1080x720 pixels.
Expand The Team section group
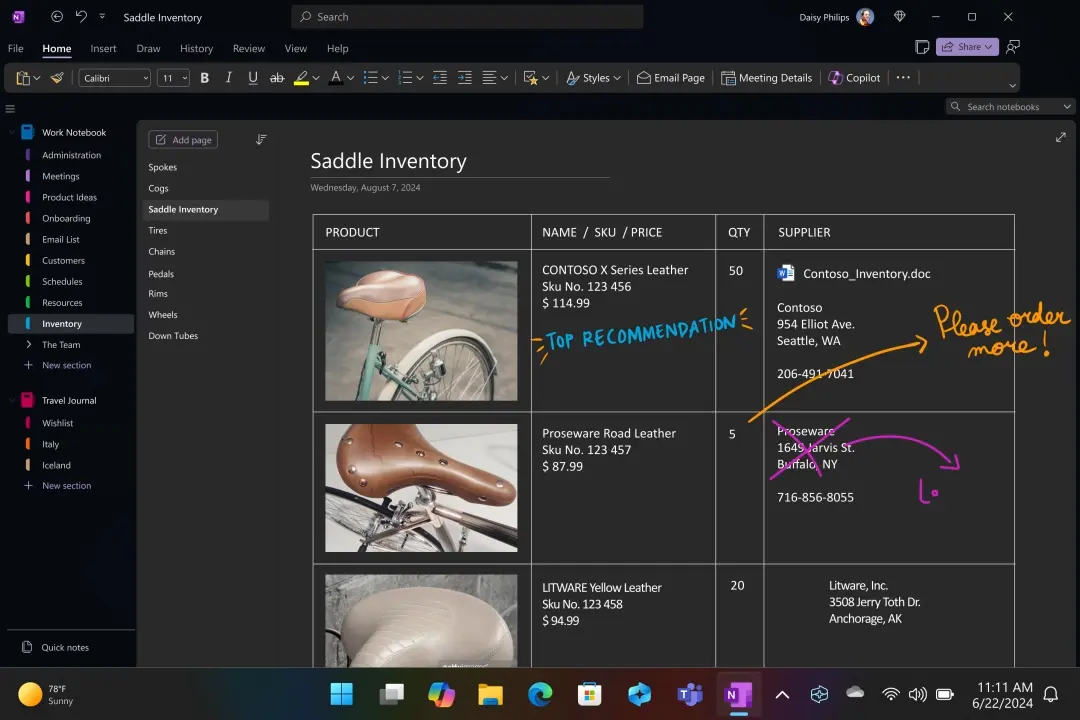point(28,344)
